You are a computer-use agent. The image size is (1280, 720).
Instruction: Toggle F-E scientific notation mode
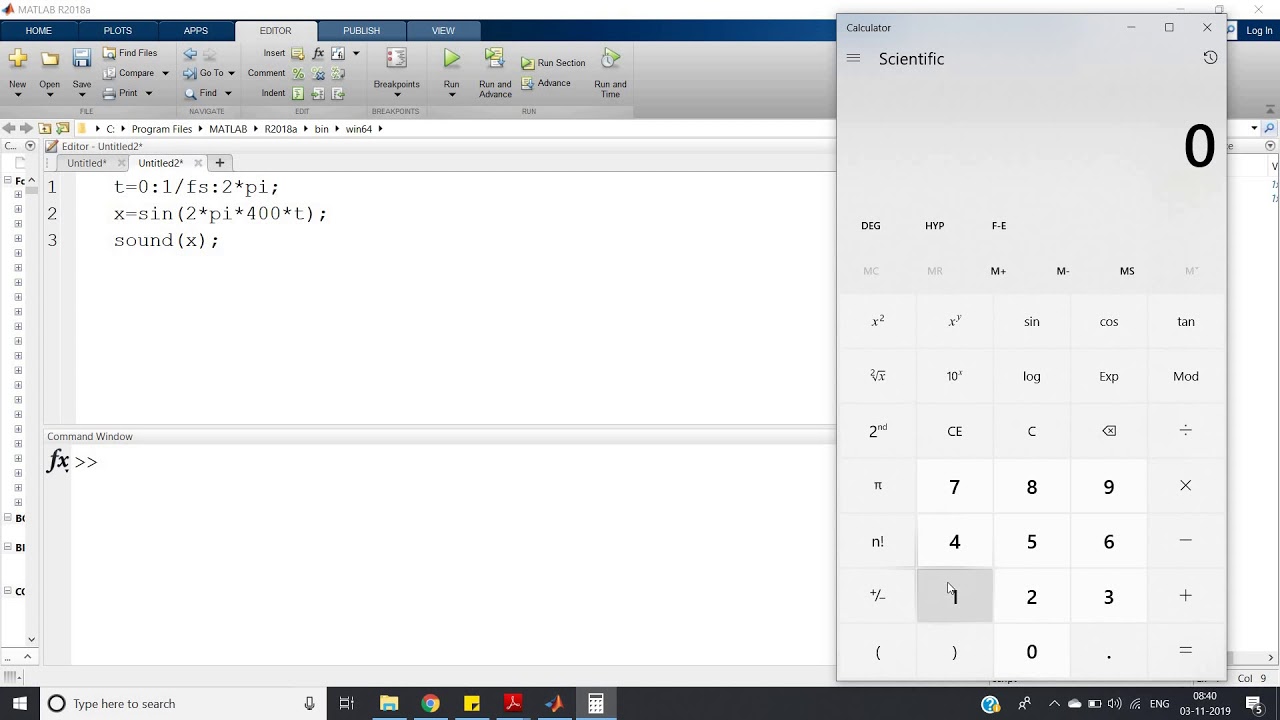click(999, 226)
